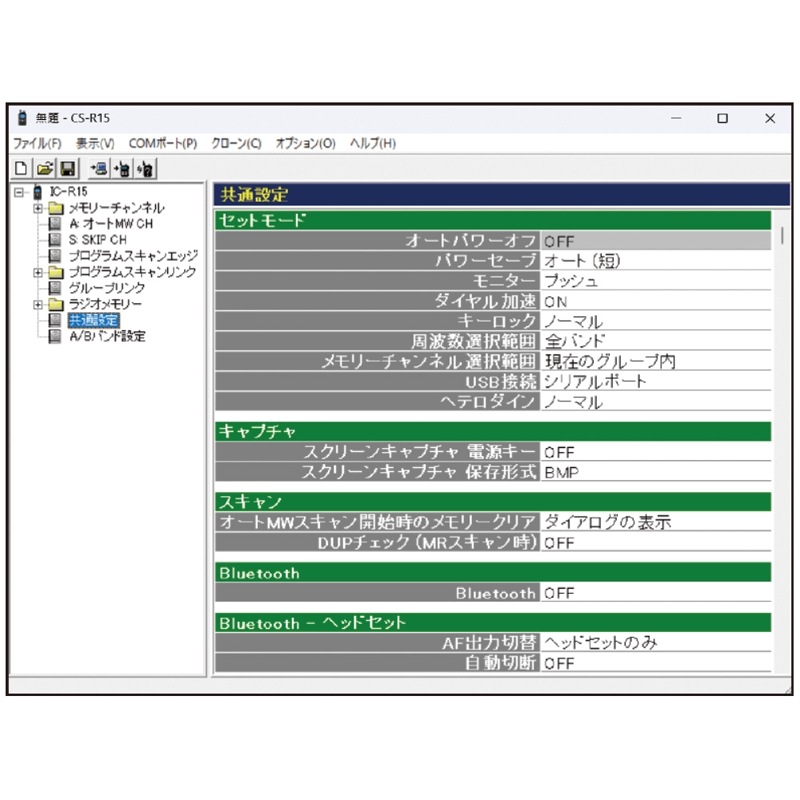Click the IC-R15 transceiver icon at tree root
Viewport: 800px width, 800px height.
[38, 194]
